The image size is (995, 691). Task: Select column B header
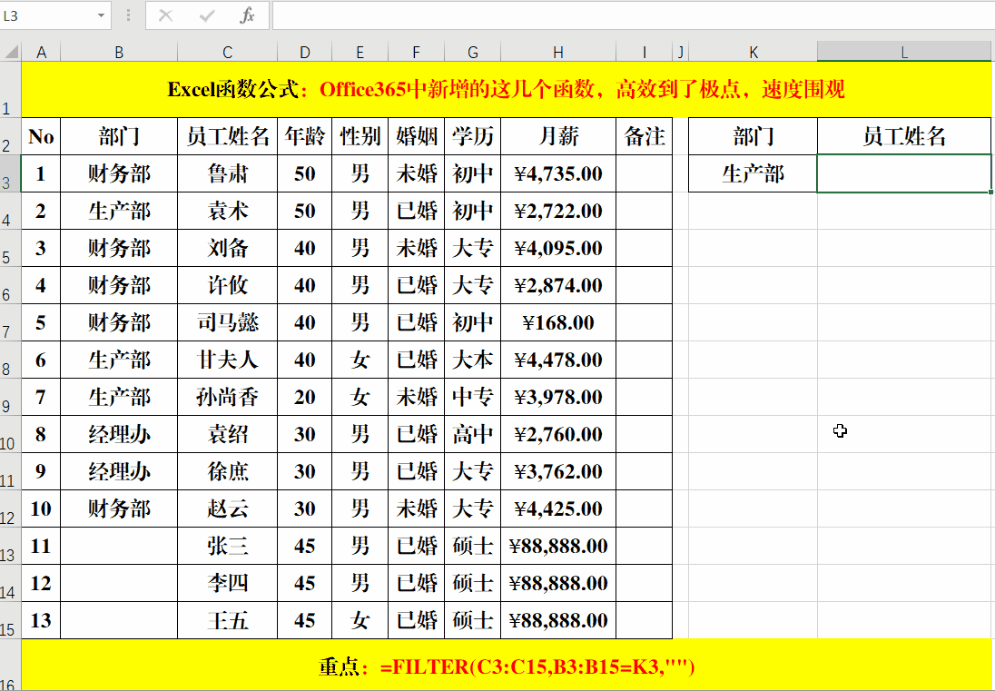(x=119, y=52)
